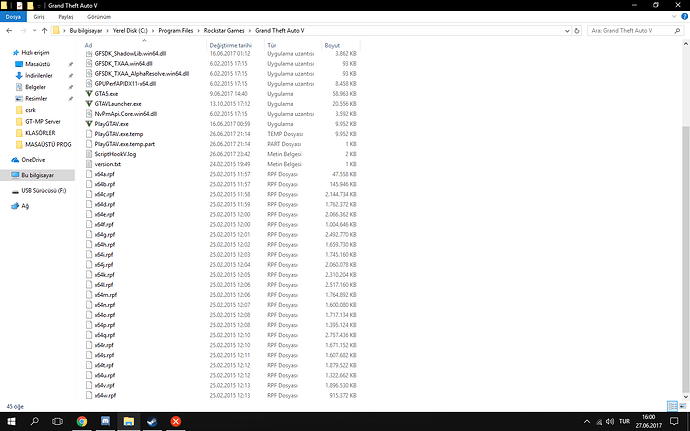This screenshot has width=690, height=431.
Task: Select file PlayGTAV.exe.temp.part
Action: tap(125, 144)
